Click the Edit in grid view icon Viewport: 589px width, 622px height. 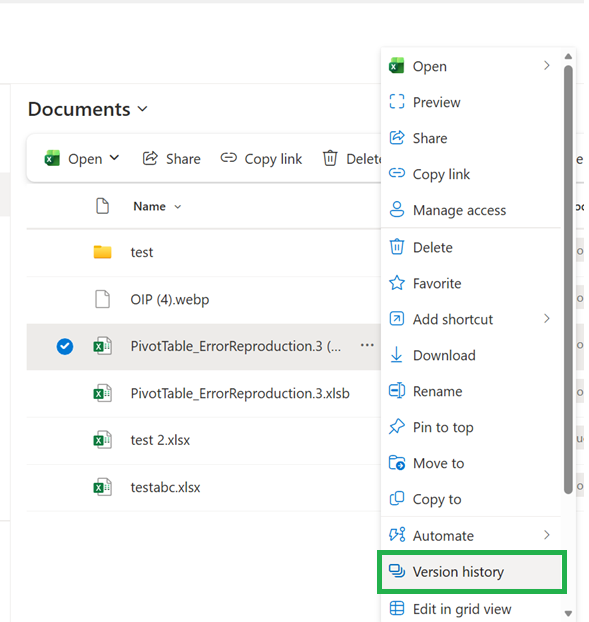pyautogui.click(x=397, y=608)
